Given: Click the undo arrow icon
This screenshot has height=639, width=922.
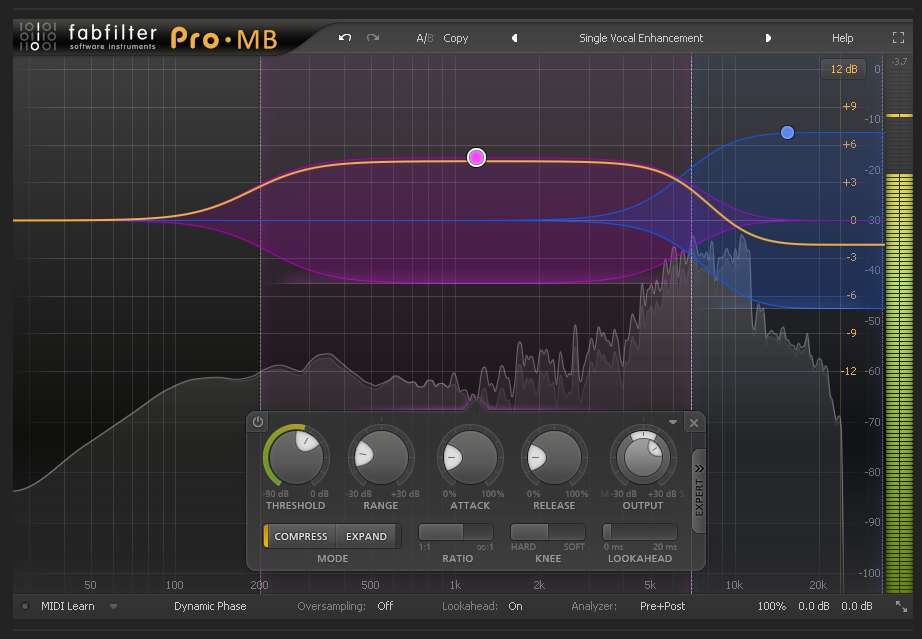Looking at the screenshot, I should click(x=345, y=38).
